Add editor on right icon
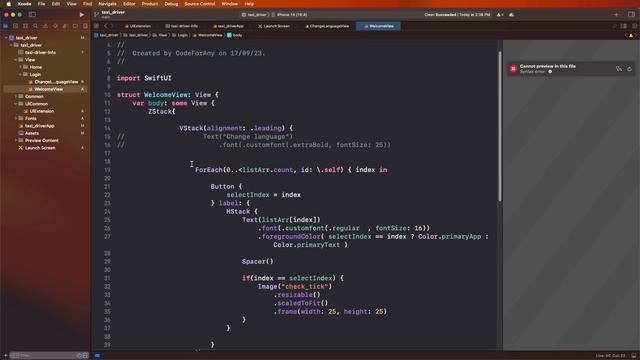This screenshot has width=640, height=360. [x=634, y=26]
